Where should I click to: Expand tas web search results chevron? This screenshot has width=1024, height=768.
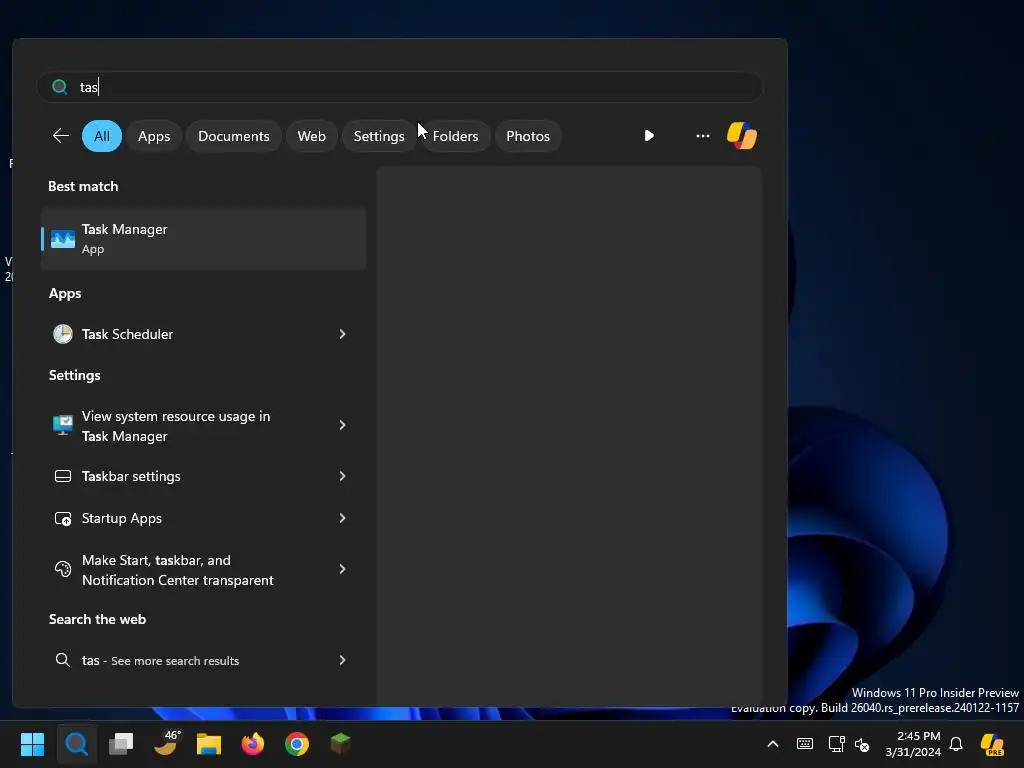(342, 660)
